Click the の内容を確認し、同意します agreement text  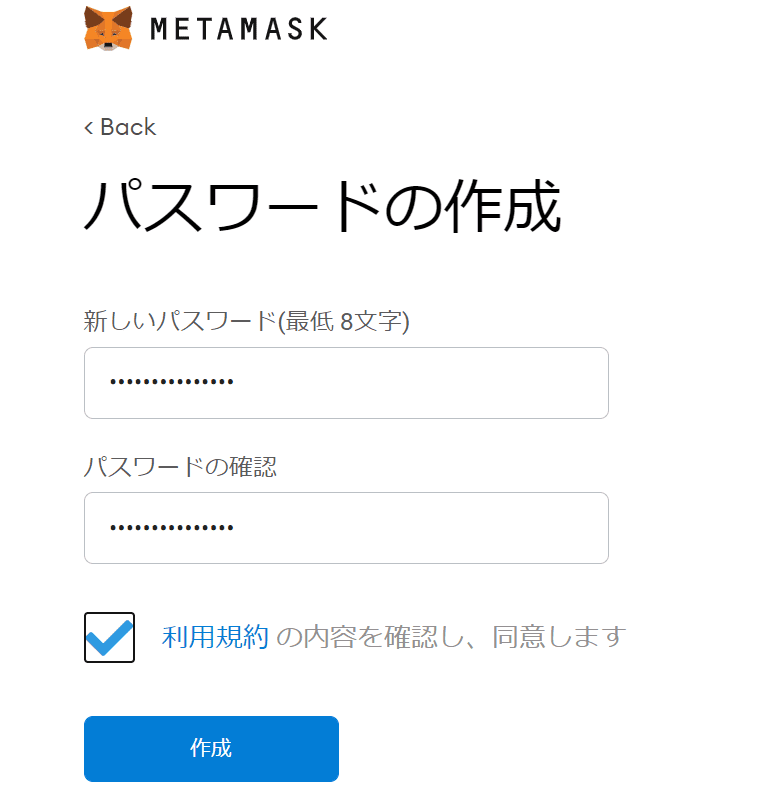coord(451,637)
